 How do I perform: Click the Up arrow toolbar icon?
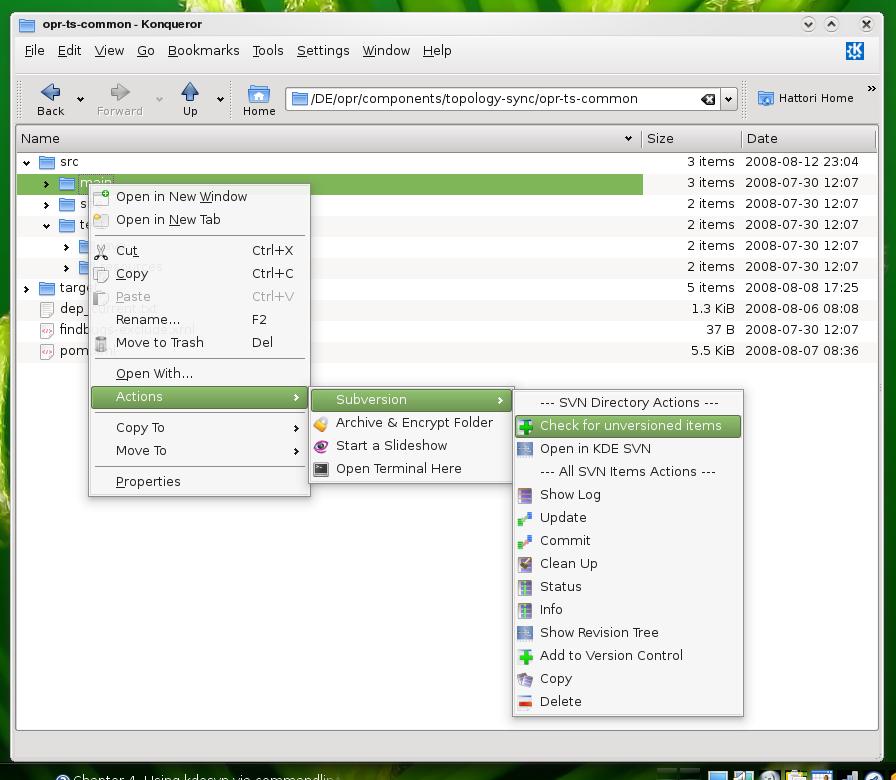tap(190, 92)
